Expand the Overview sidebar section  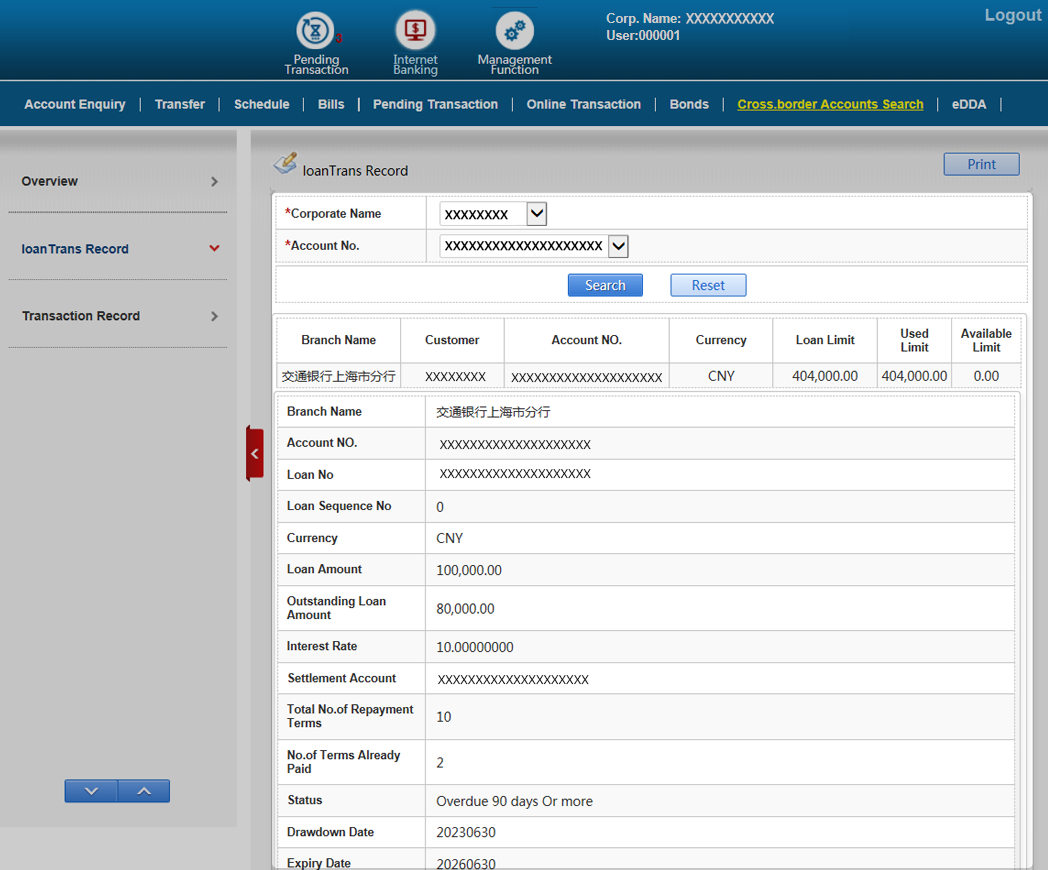[215, 182]
